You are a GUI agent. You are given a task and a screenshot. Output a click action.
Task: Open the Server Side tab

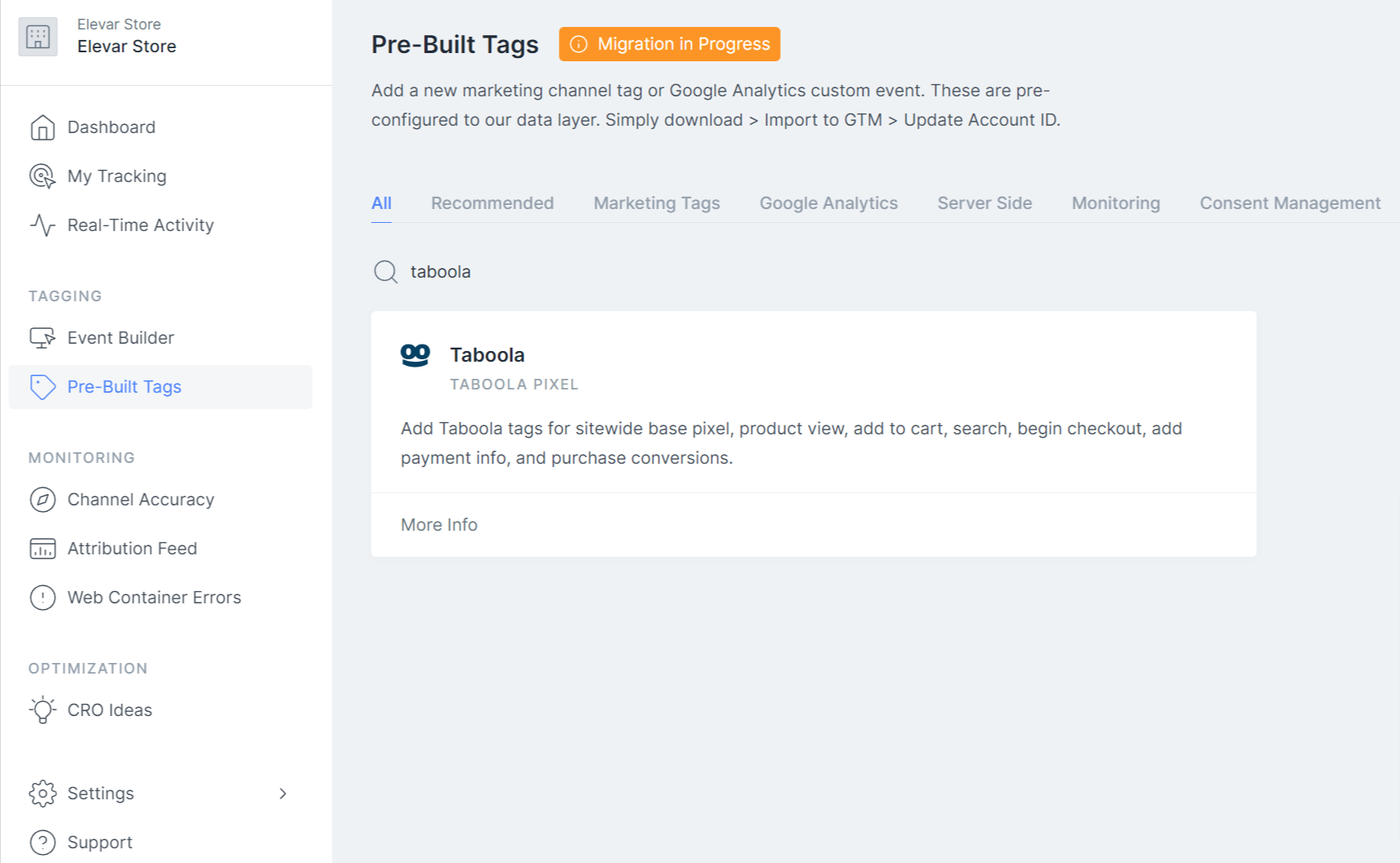[x=984, y=203]
